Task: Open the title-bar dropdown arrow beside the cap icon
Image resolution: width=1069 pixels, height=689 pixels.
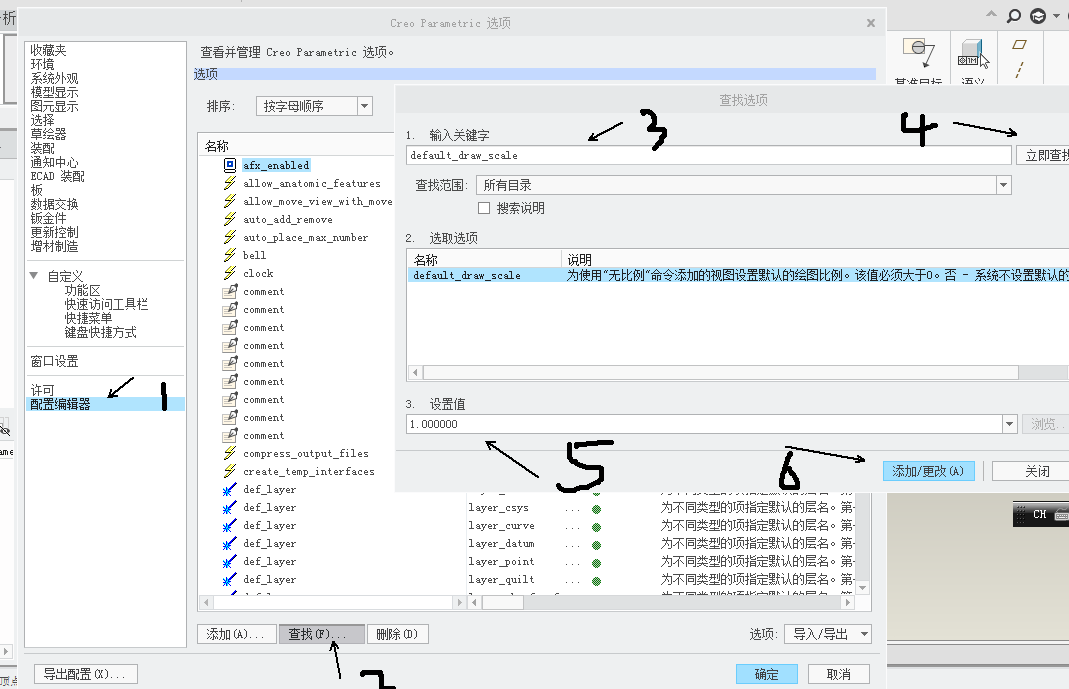Action: [1057, 16]
